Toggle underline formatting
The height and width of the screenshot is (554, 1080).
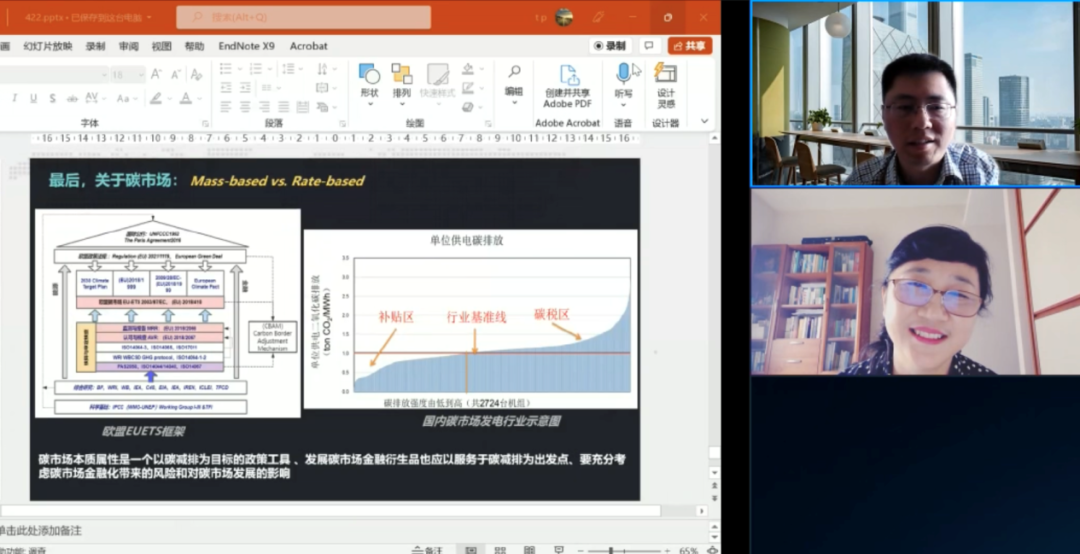click(x=33, y=99)
